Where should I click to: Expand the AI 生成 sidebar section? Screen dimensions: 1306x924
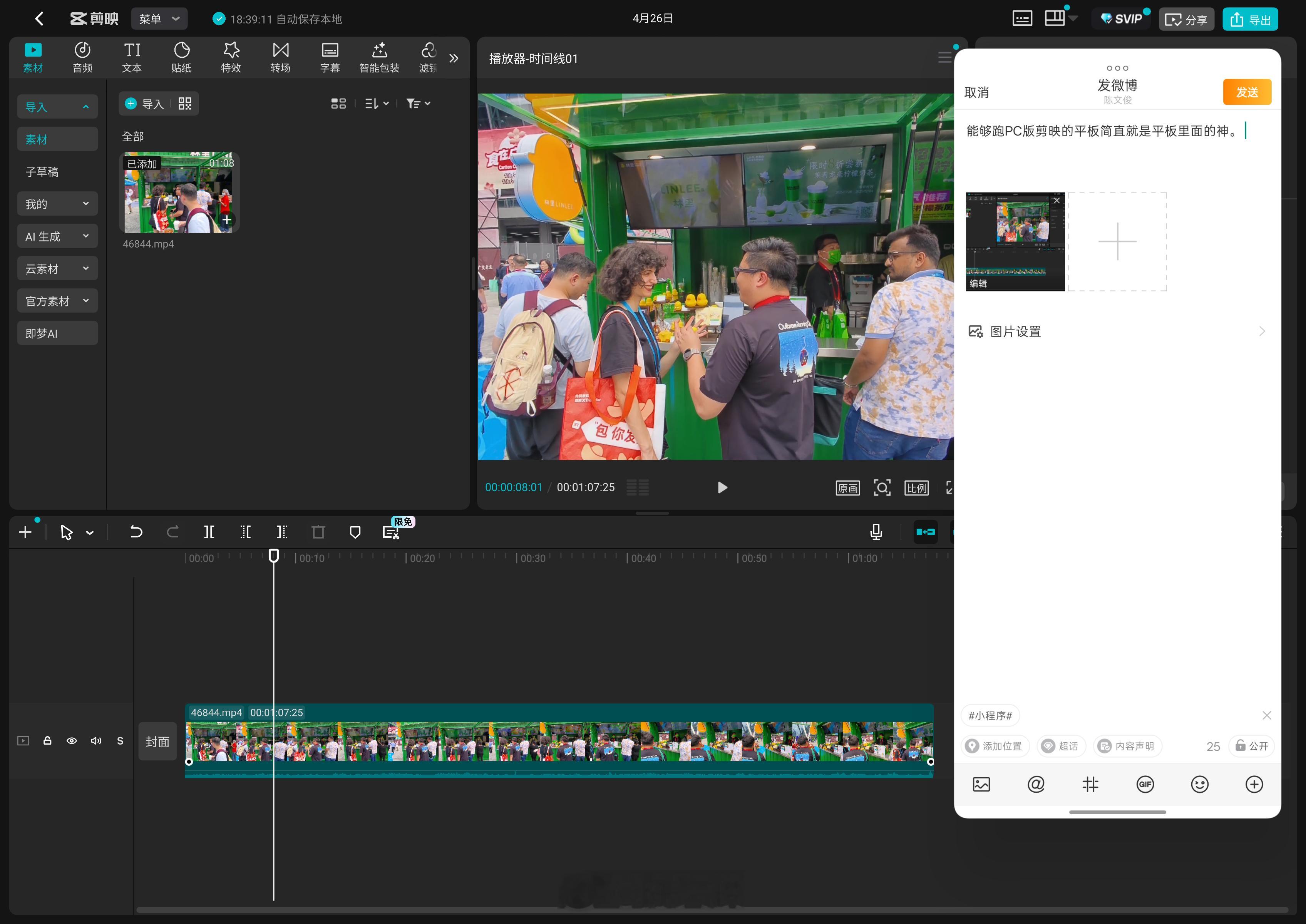[x=57, y=237]
